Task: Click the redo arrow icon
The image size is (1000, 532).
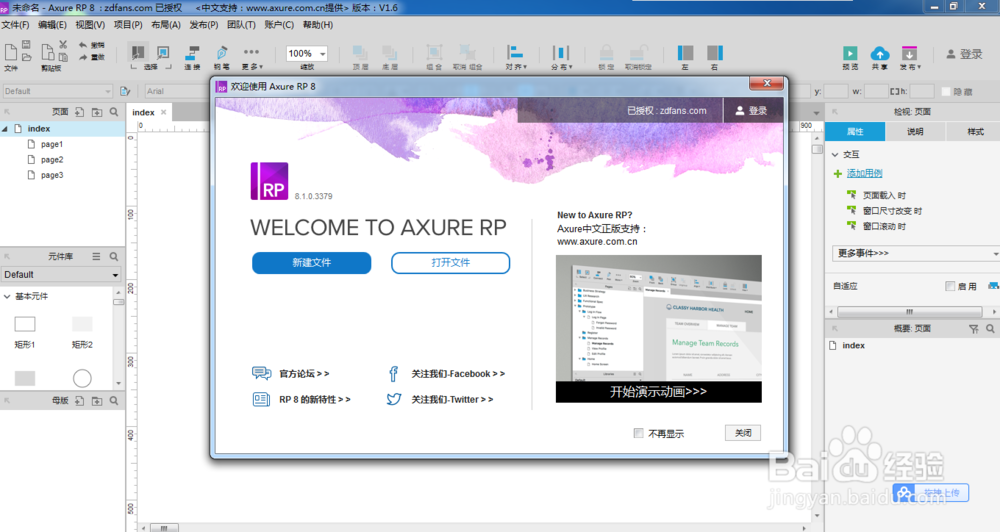Action: point(83,57)
